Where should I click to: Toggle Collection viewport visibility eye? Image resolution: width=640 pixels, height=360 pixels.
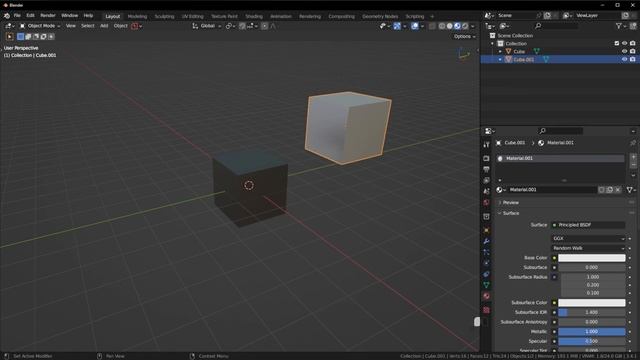(624, 43)
